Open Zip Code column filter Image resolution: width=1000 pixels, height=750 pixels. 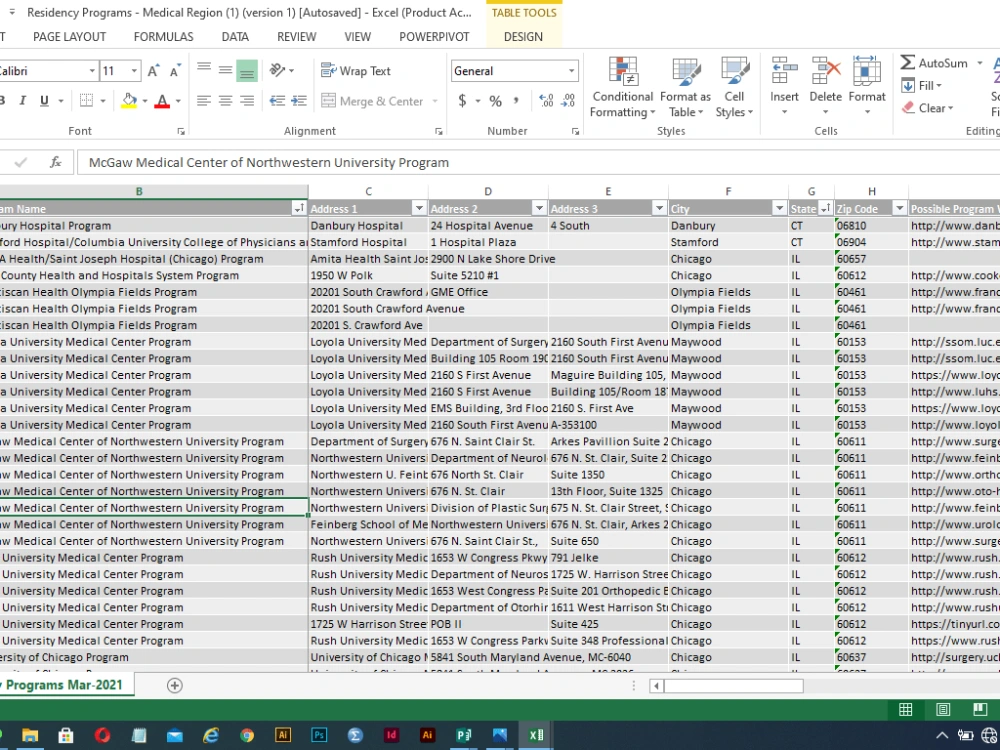899,209
